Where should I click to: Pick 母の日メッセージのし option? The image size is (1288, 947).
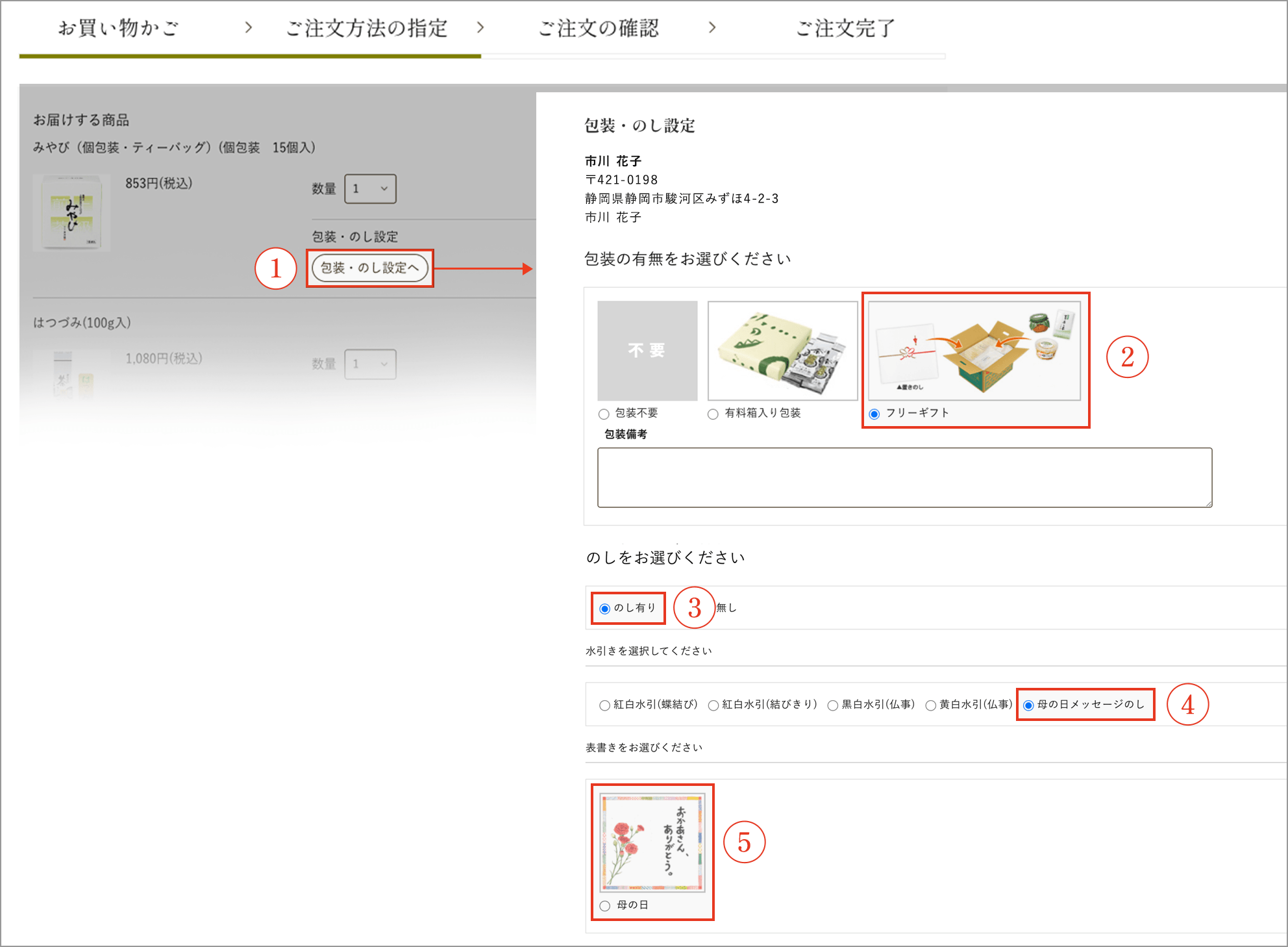click(x=1029, y=704)
